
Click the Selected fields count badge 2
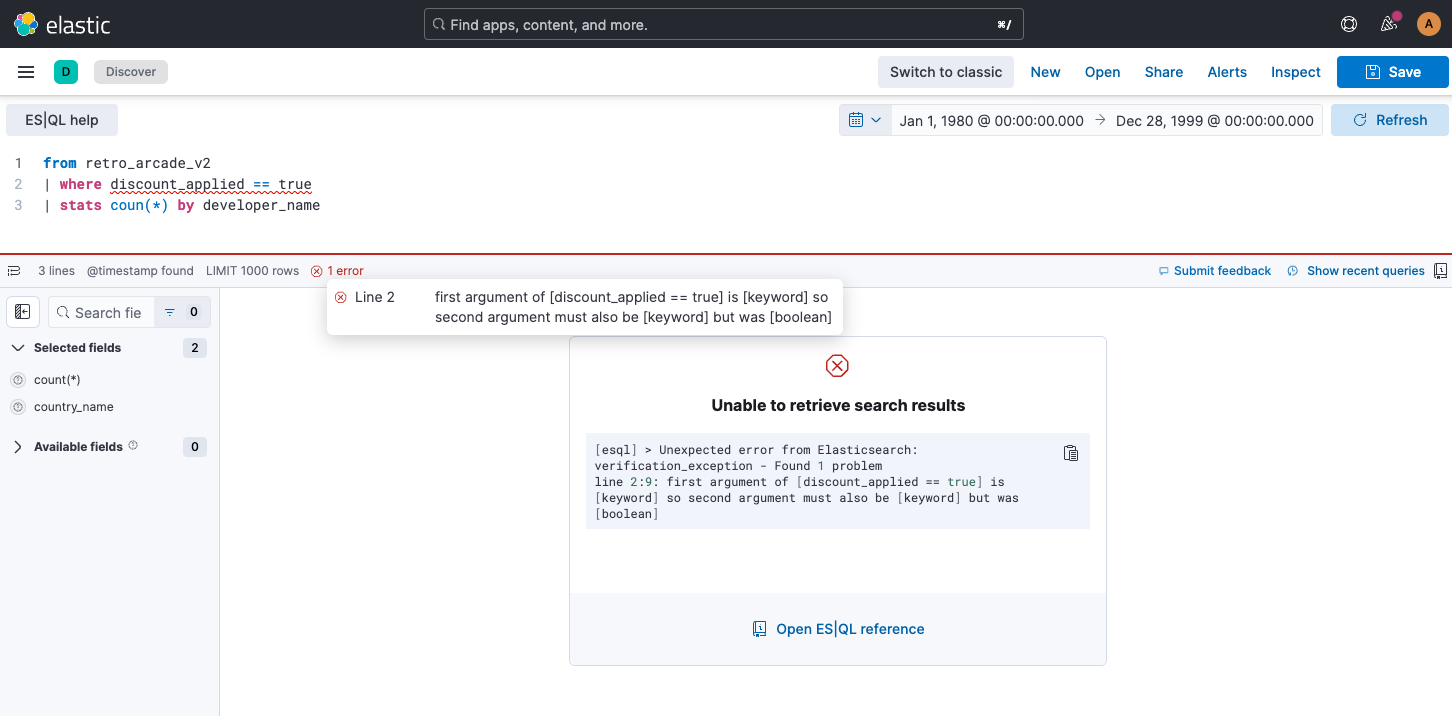[x=195, y=348]
